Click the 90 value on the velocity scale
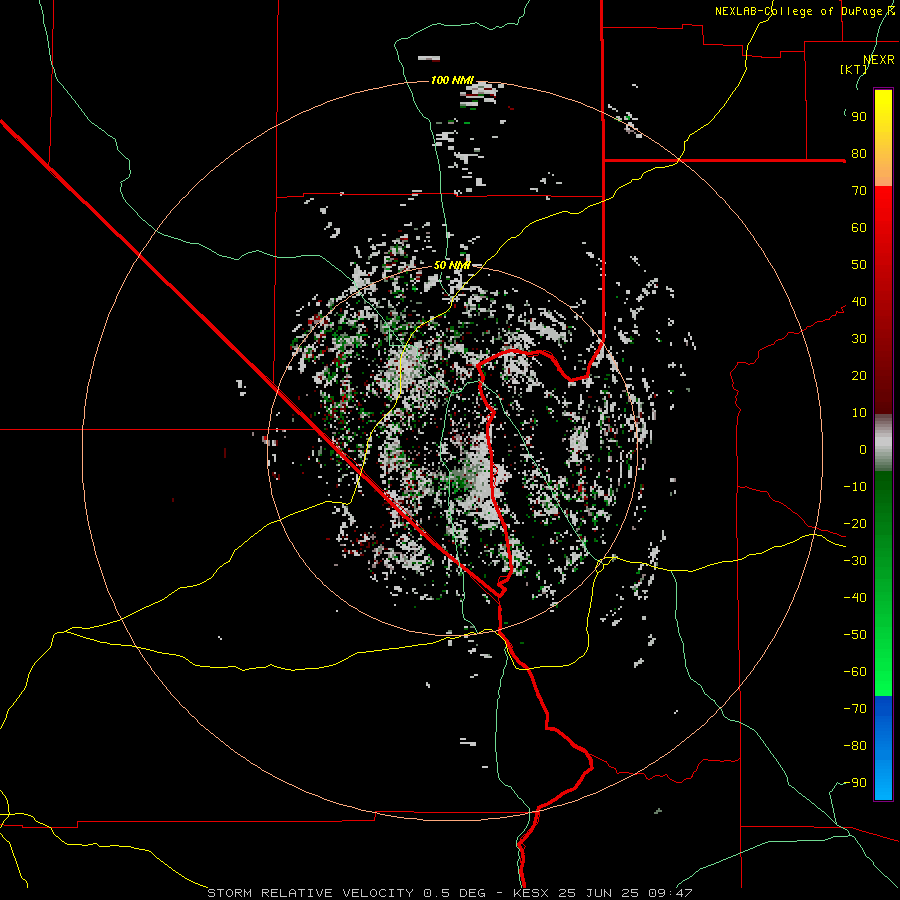The height and width of the screenshot is (900, 900). (859, 117)
